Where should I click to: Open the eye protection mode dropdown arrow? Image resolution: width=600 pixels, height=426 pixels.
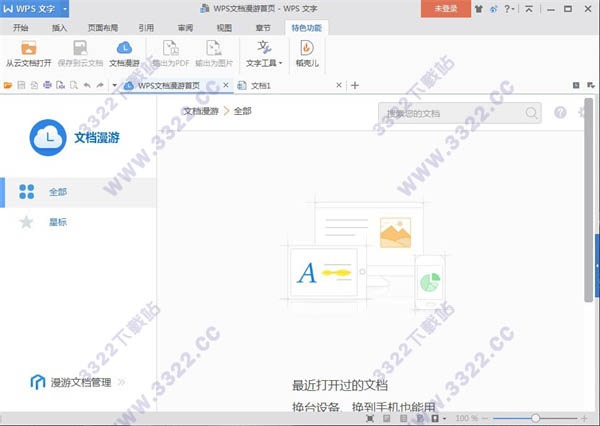point(444,418)
